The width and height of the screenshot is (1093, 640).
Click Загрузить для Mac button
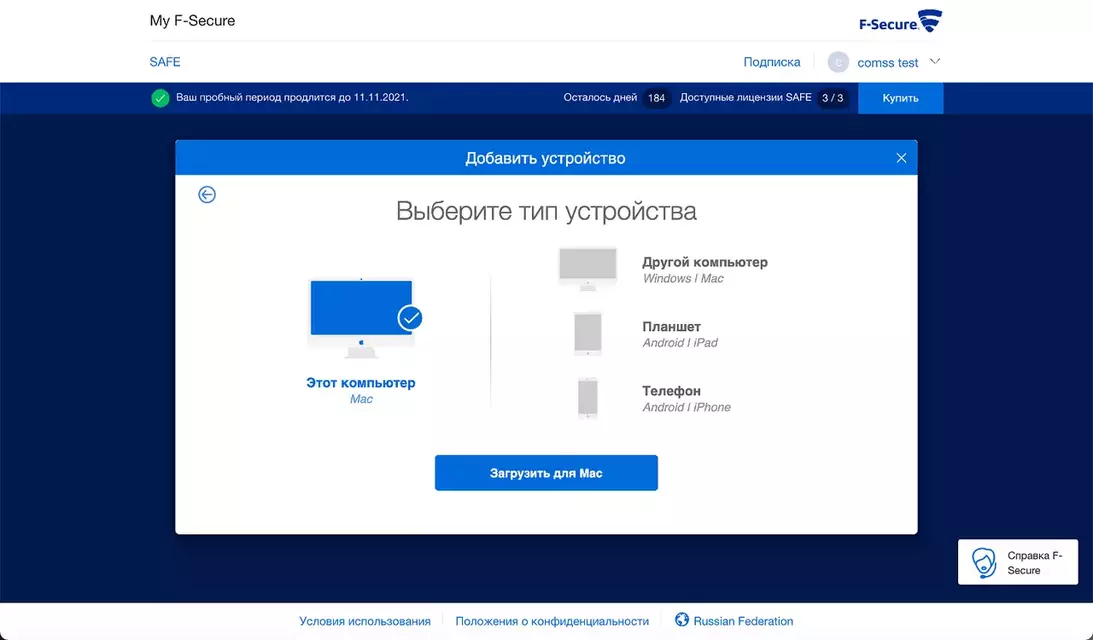pos(546,473)
